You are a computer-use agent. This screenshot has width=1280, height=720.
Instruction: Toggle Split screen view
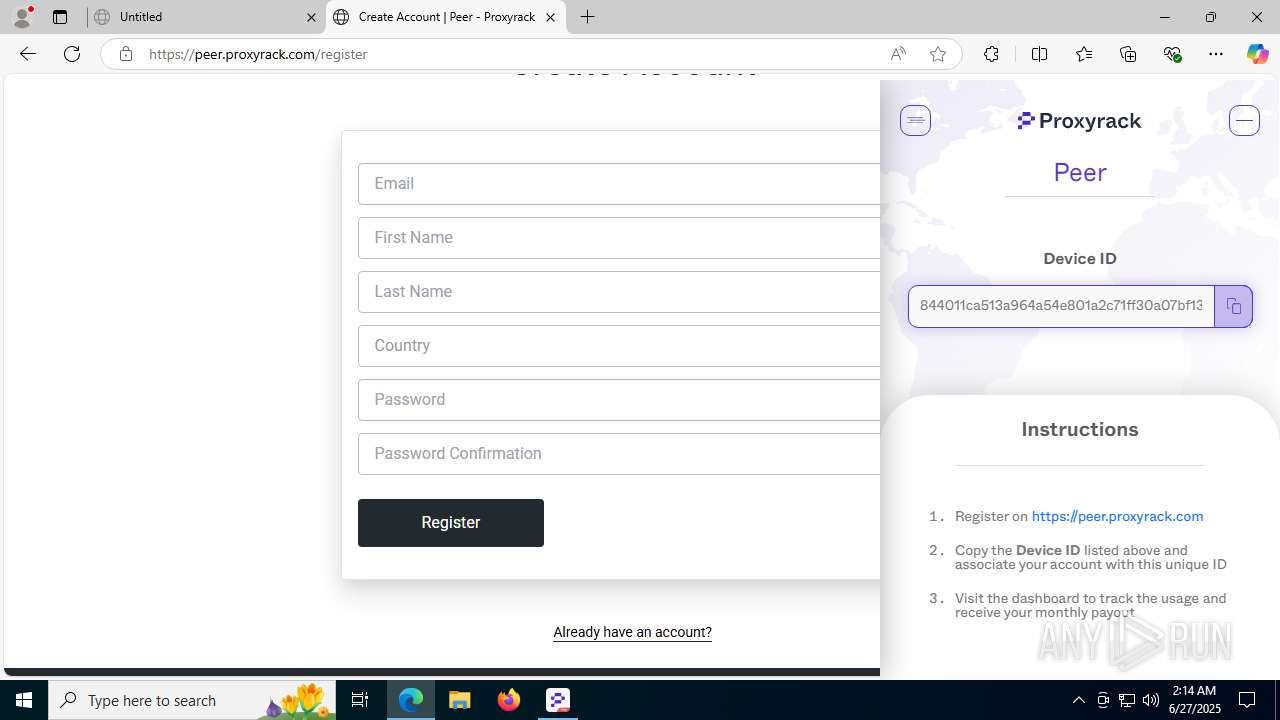click(x=1039, y=54)
